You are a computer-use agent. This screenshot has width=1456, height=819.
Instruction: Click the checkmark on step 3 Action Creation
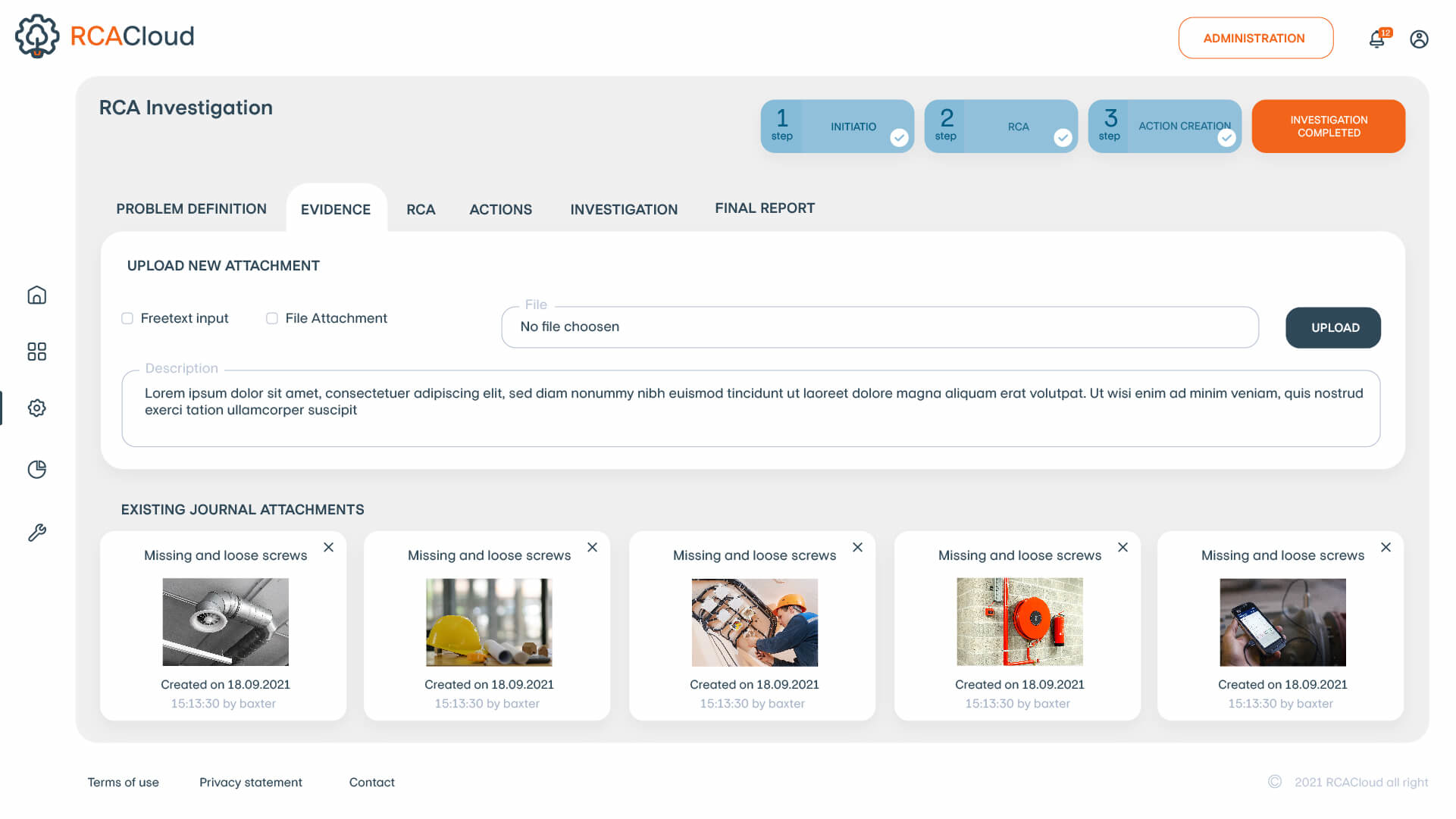pyautogui.click(x=1226, y=137)
